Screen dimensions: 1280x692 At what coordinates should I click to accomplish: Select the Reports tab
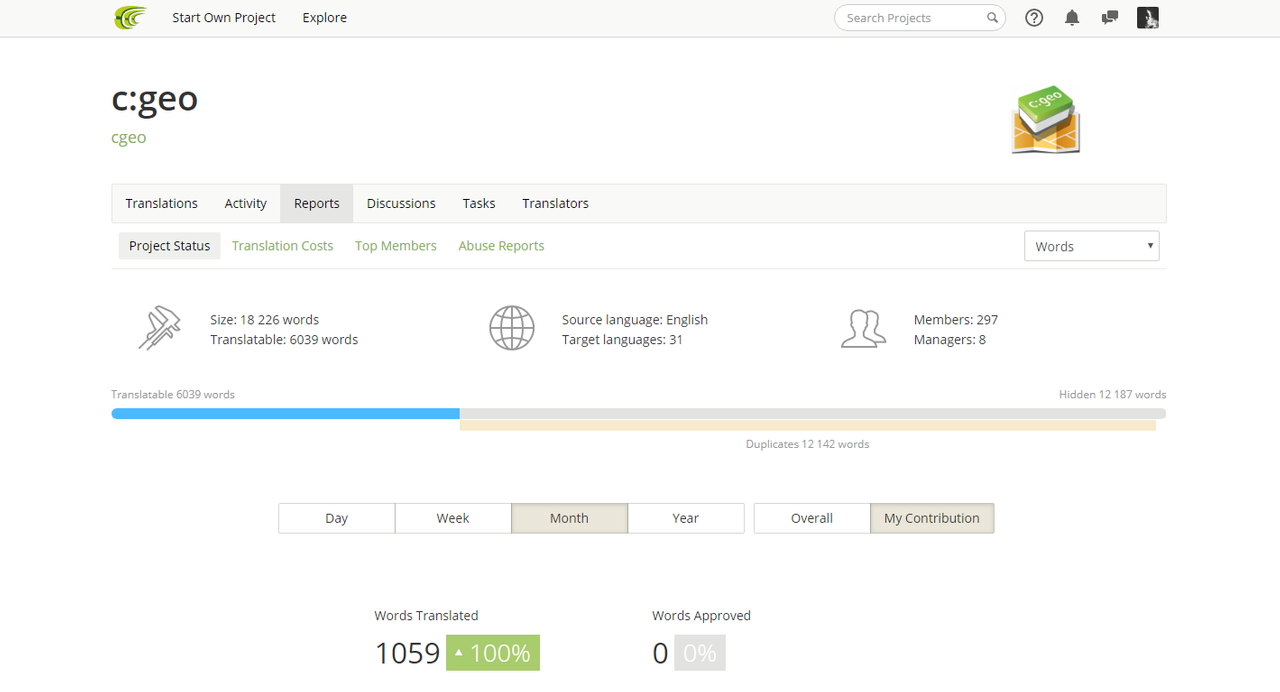317,203
